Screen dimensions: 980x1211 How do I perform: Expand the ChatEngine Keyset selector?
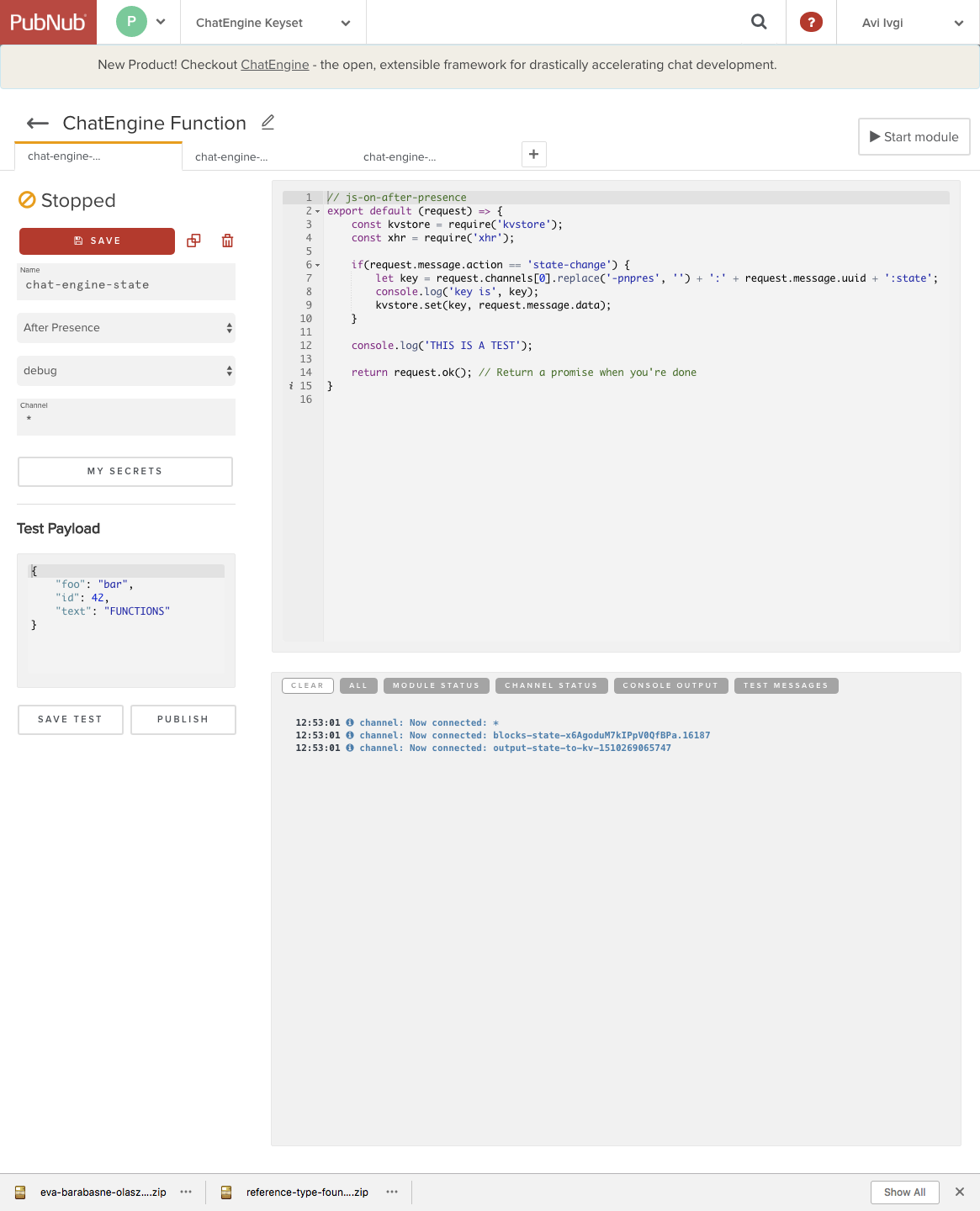click(x=273, y=23)
